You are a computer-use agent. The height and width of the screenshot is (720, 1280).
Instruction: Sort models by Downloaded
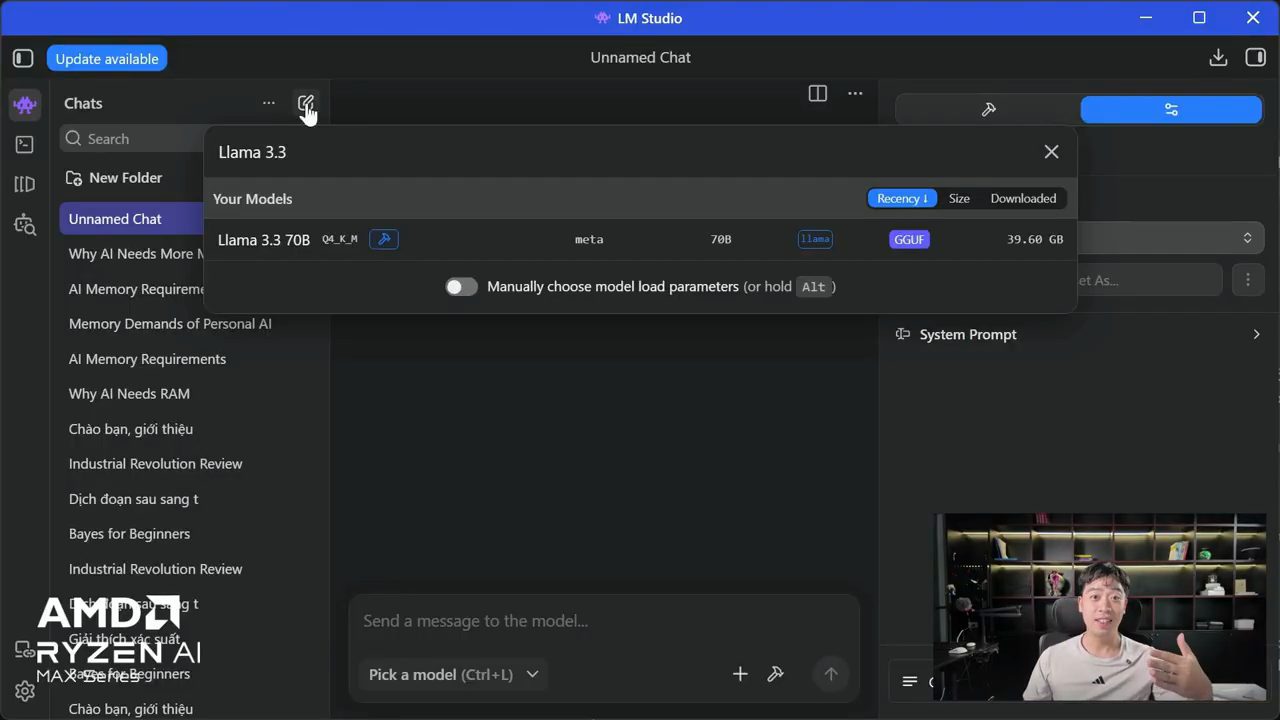[x=1023, y=198]
